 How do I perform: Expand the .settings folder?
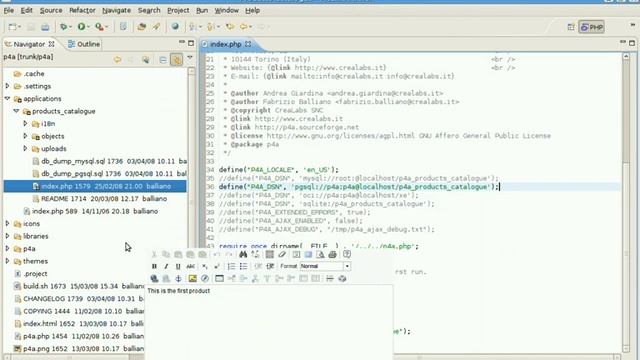pyautogui.click(x=7, y=86)
